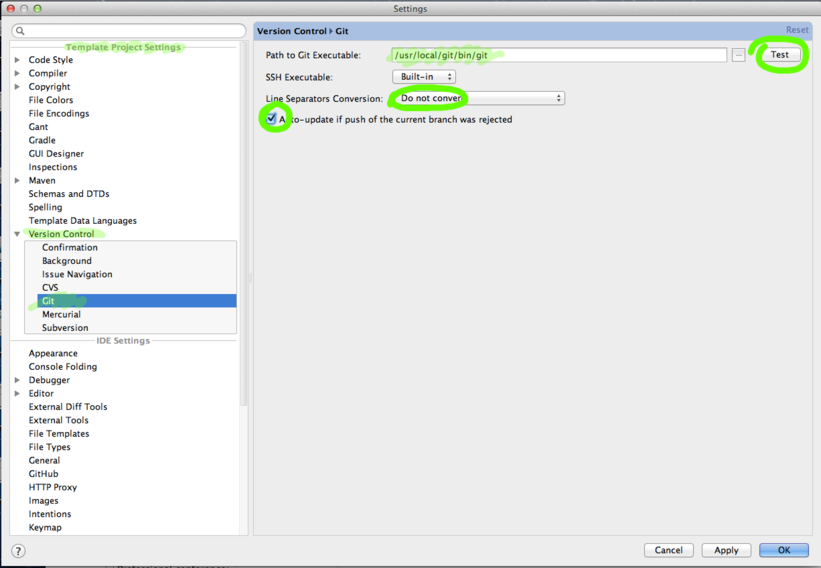Image resolution: width=821 pixels, height=568 pixels.
Task: Select Issue Navigation item
Action: (x=77, y=274)
